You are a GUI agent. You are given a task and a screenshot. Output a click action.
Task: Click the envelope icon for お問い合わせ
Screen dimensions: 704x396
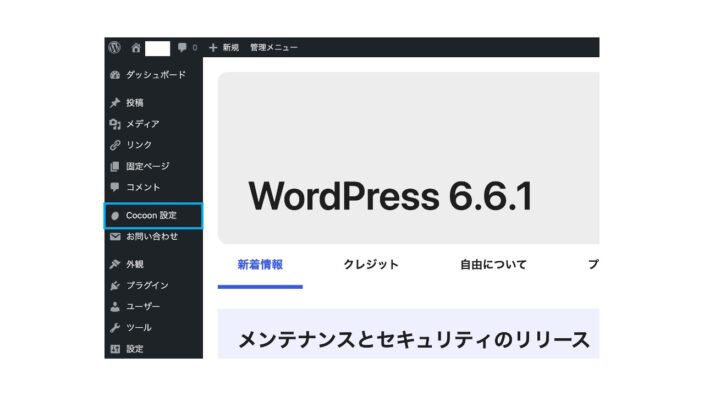115,237
